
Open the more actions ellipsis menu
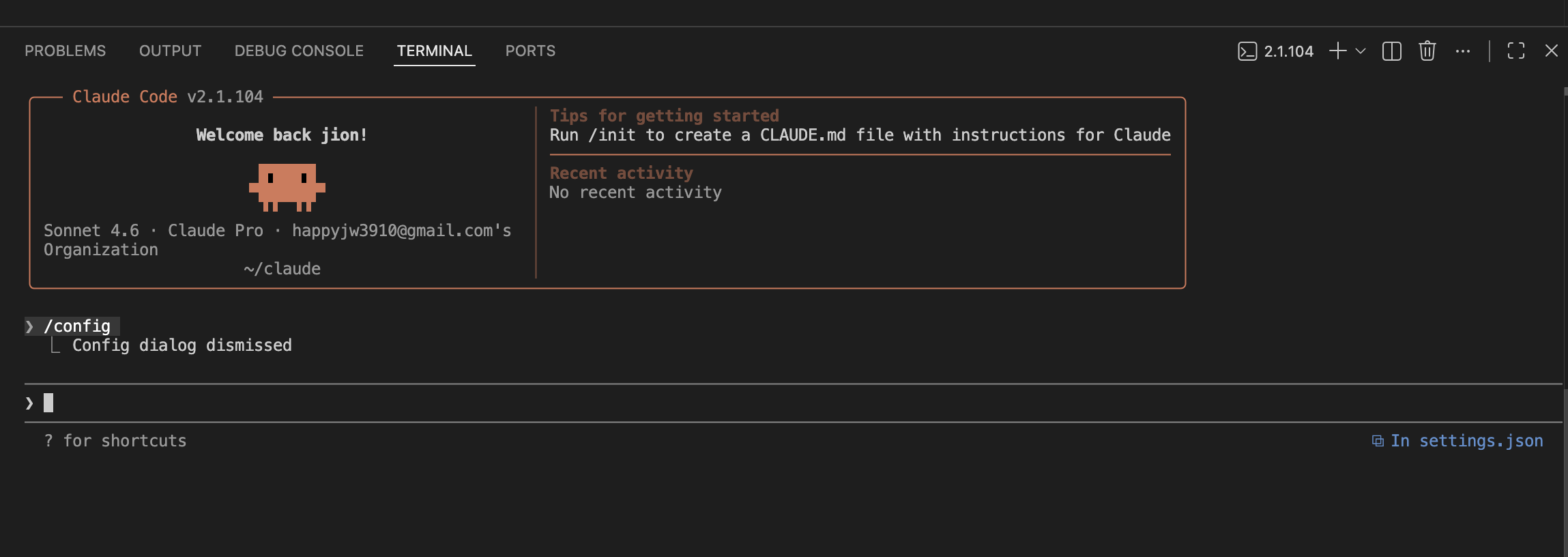[1462, 51]
